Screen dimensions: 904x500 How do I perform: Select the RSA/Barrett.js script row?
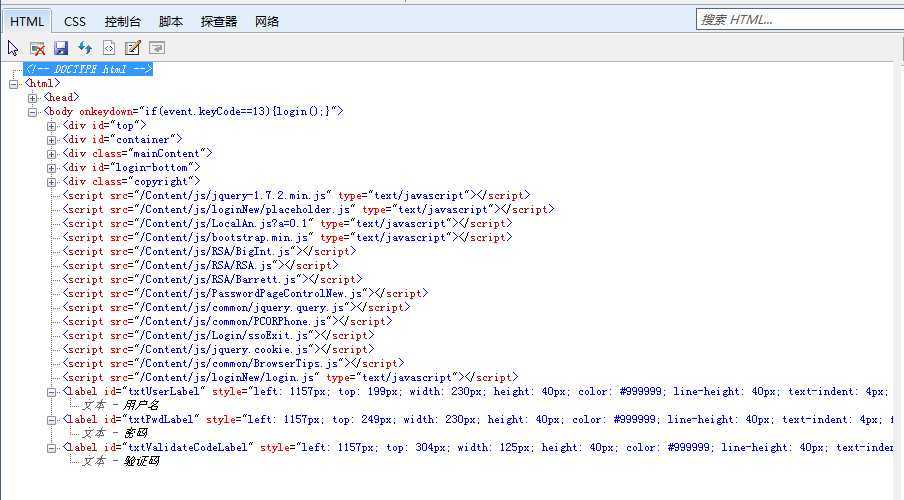(212, 279)
